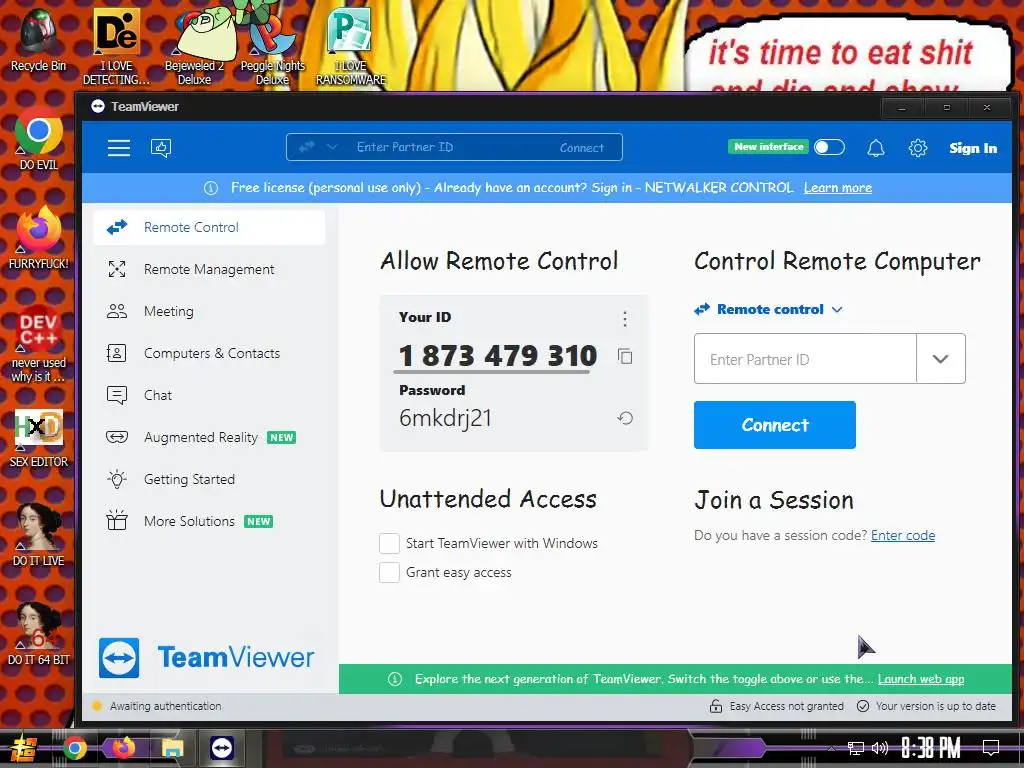Select the DO IT 64 BIT desktop icon

pyautogui.click(x=38, y=633)
